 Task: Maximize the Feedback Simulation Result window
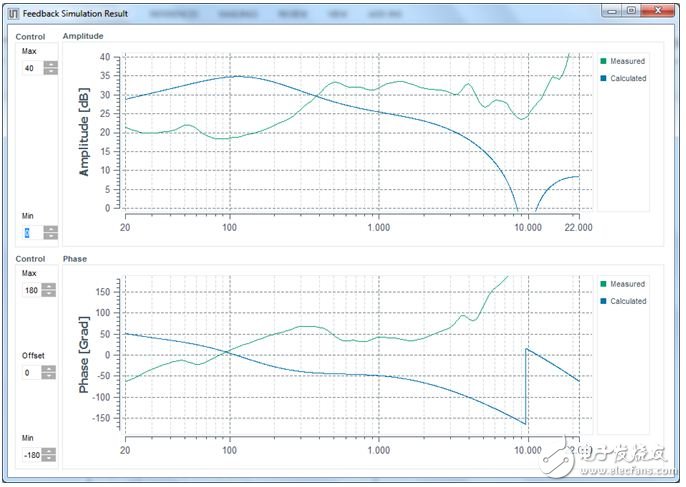click(631, 11)
